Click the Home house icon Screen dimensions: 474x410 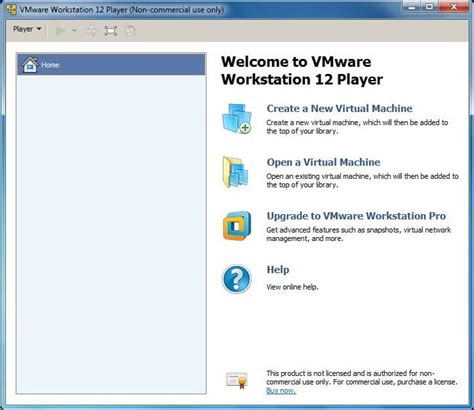[x=30, y=64]
